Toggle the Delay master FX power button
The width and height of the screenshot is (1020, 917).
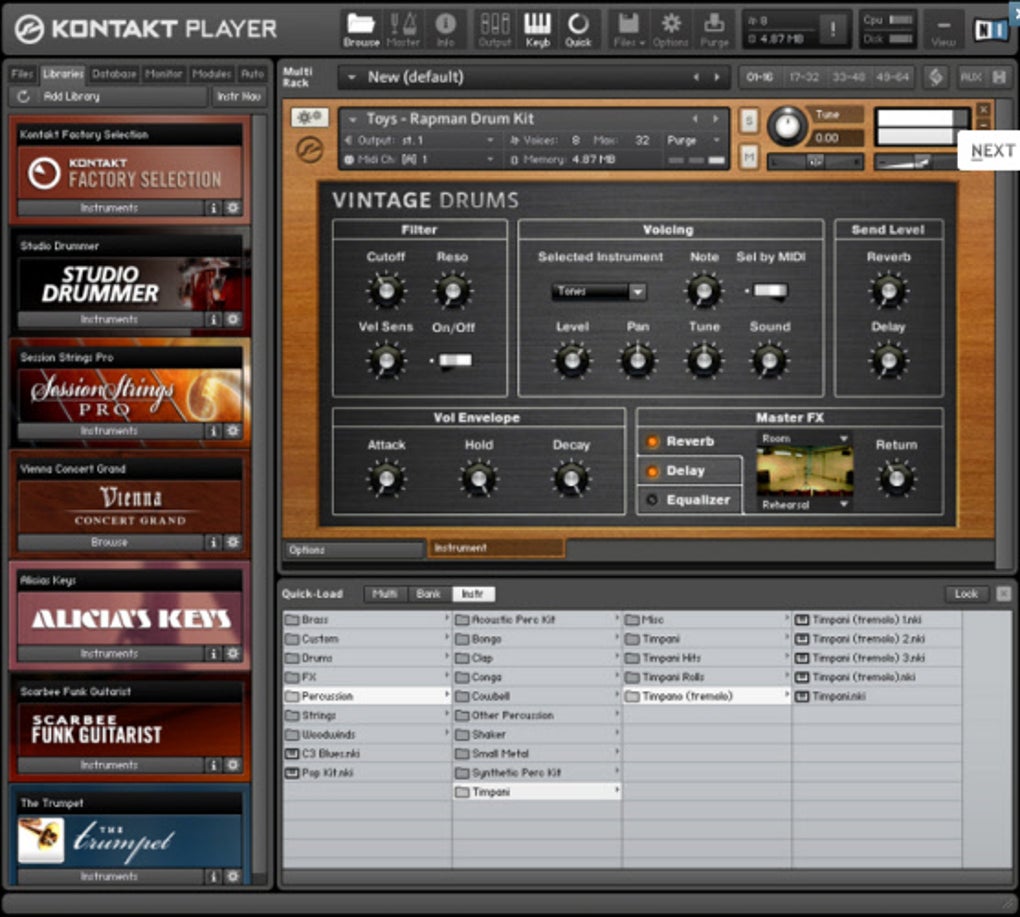click(652, 471)
